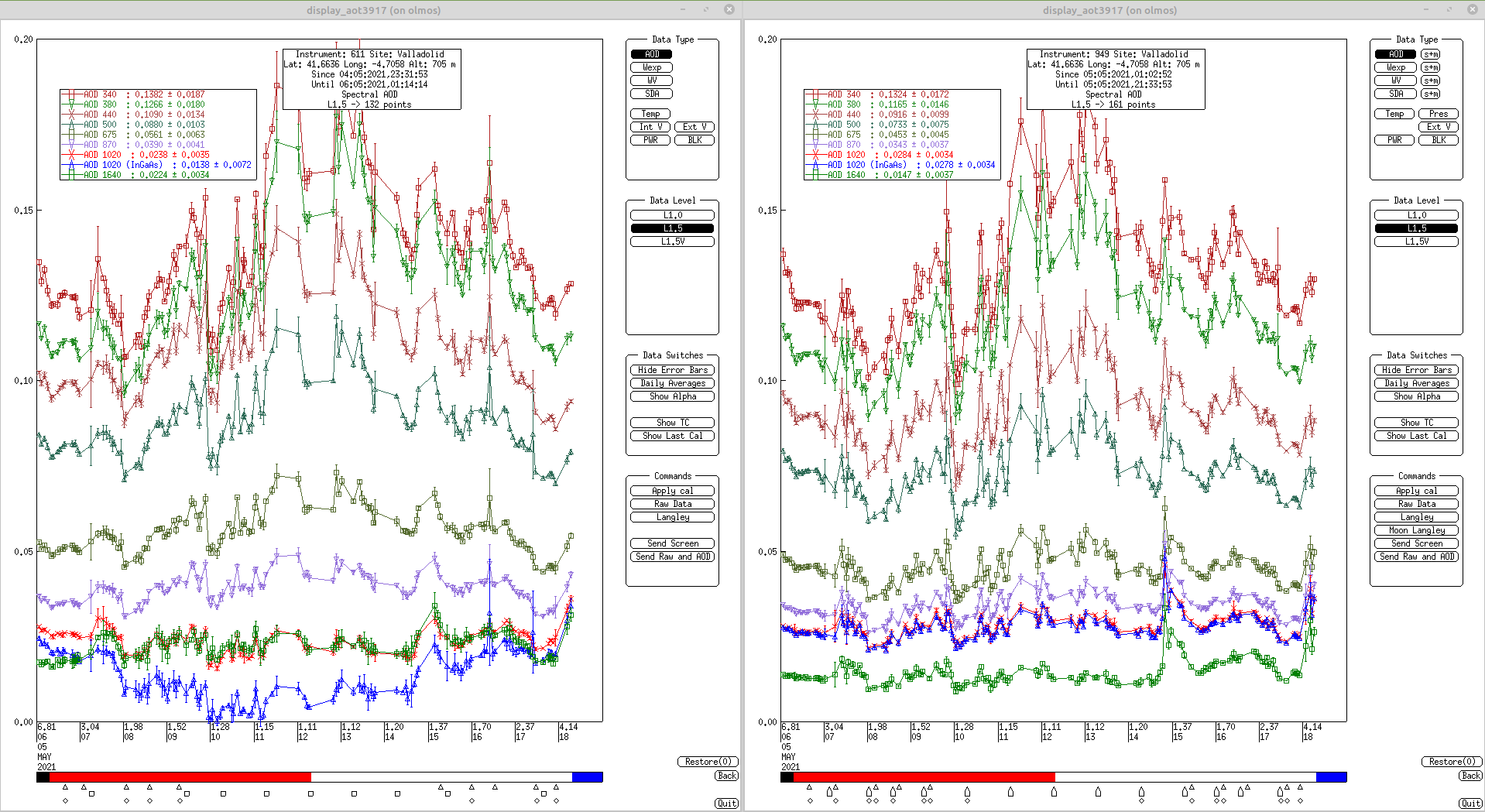Toggle the (s+m) option beside WV
The image size is (1485, 812).
point(1431,81)
